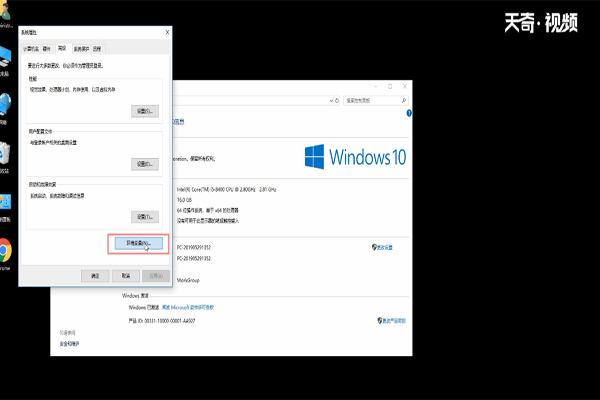600x400 pixels.
Task: Click the Google Chrome desktop icon
Action: [5, 250]
